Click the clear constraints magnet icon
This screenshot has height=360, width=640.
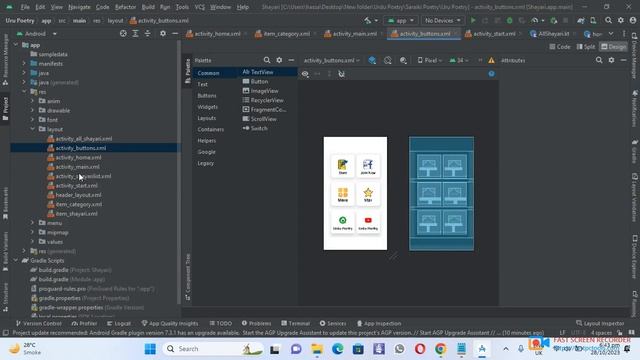342,74
